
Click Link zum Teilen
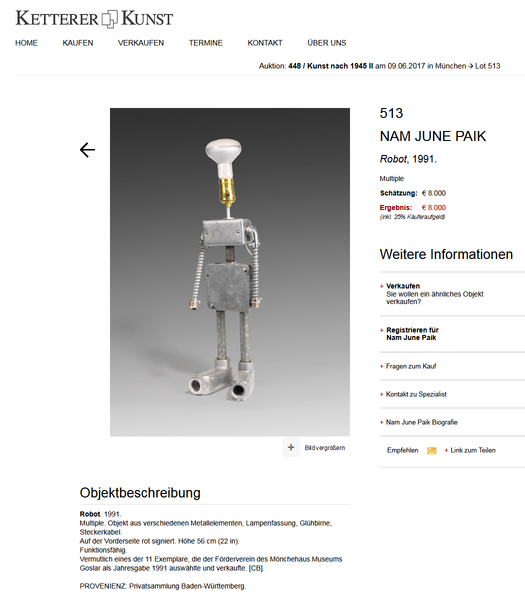470,450
